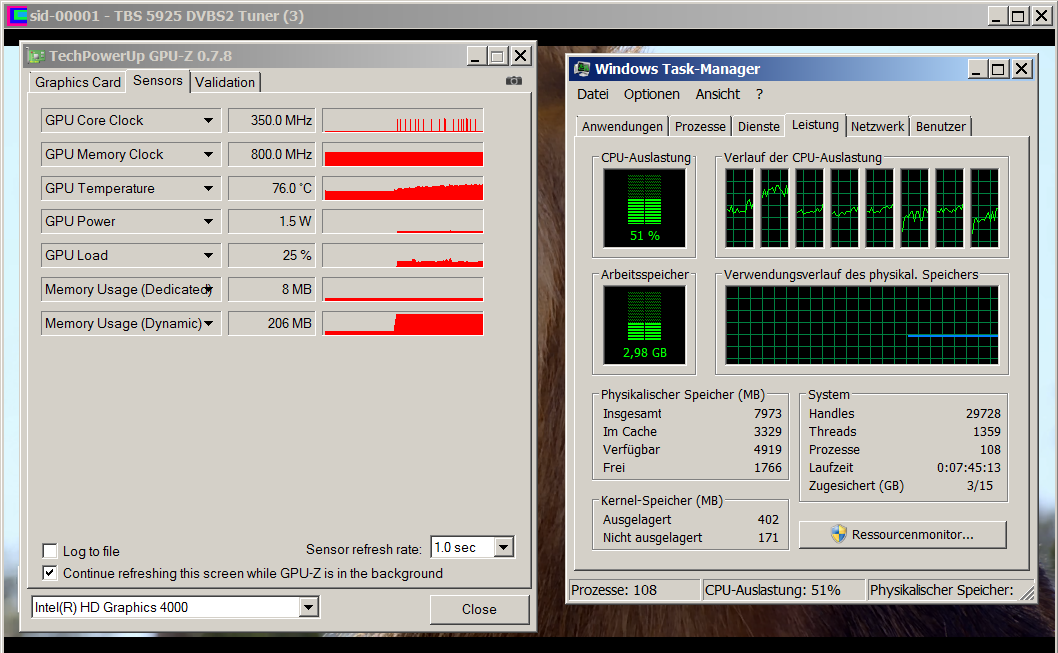Switch to the Anwendungen tab

[x=622, y=127]
